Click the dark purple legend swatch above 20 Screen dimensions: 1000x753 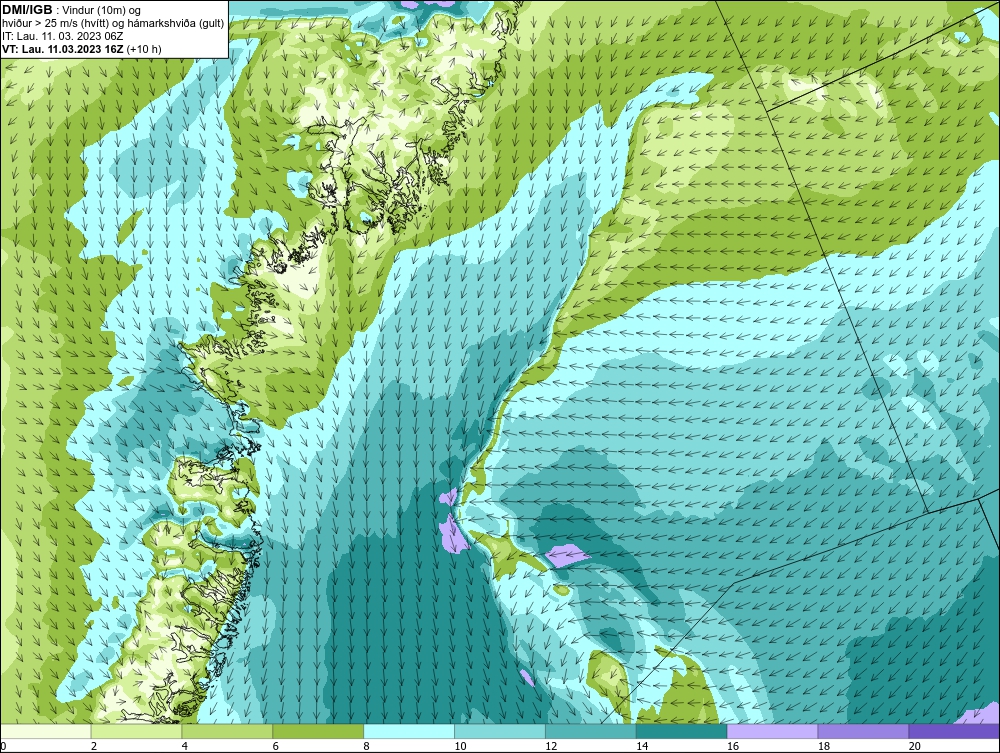(x=954, y=731)
